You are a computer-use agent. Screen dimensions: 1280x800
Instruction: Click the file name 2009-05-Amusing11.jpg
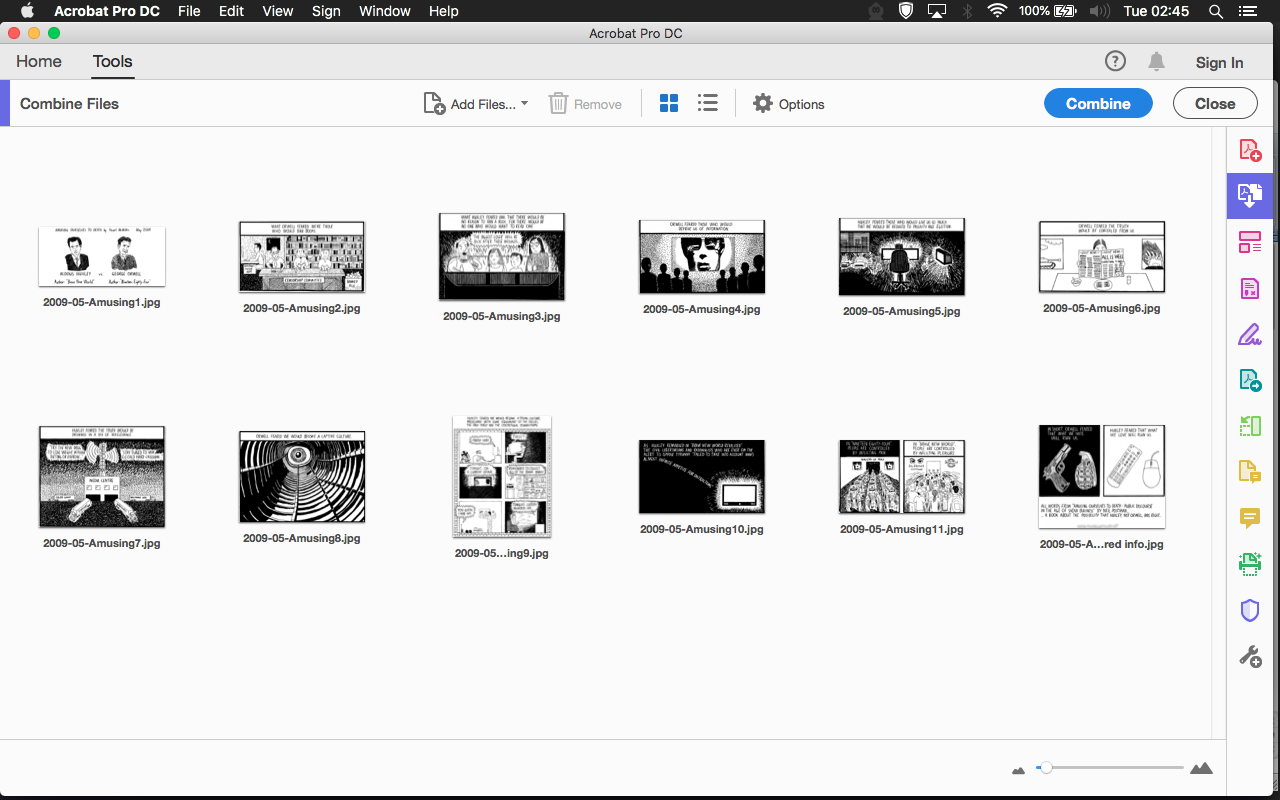901,529
